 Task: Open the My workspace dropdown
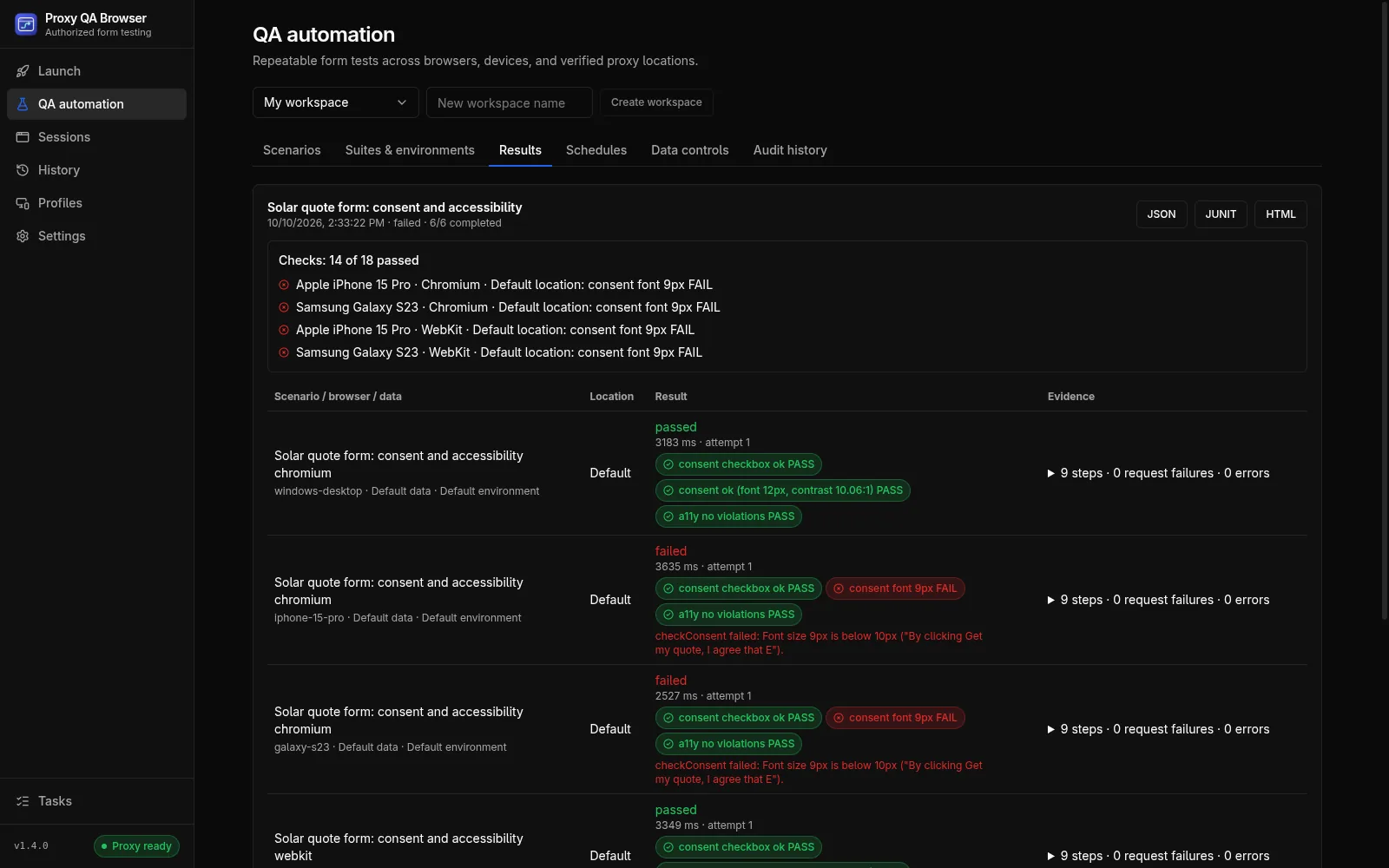tap(336, 102)
